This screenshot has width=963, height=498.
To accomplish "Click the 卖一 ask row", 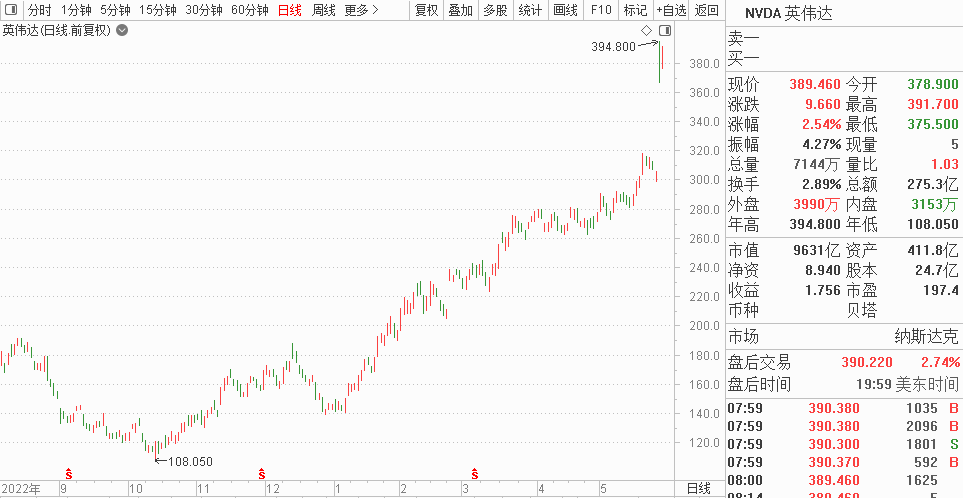I will 843,39.
